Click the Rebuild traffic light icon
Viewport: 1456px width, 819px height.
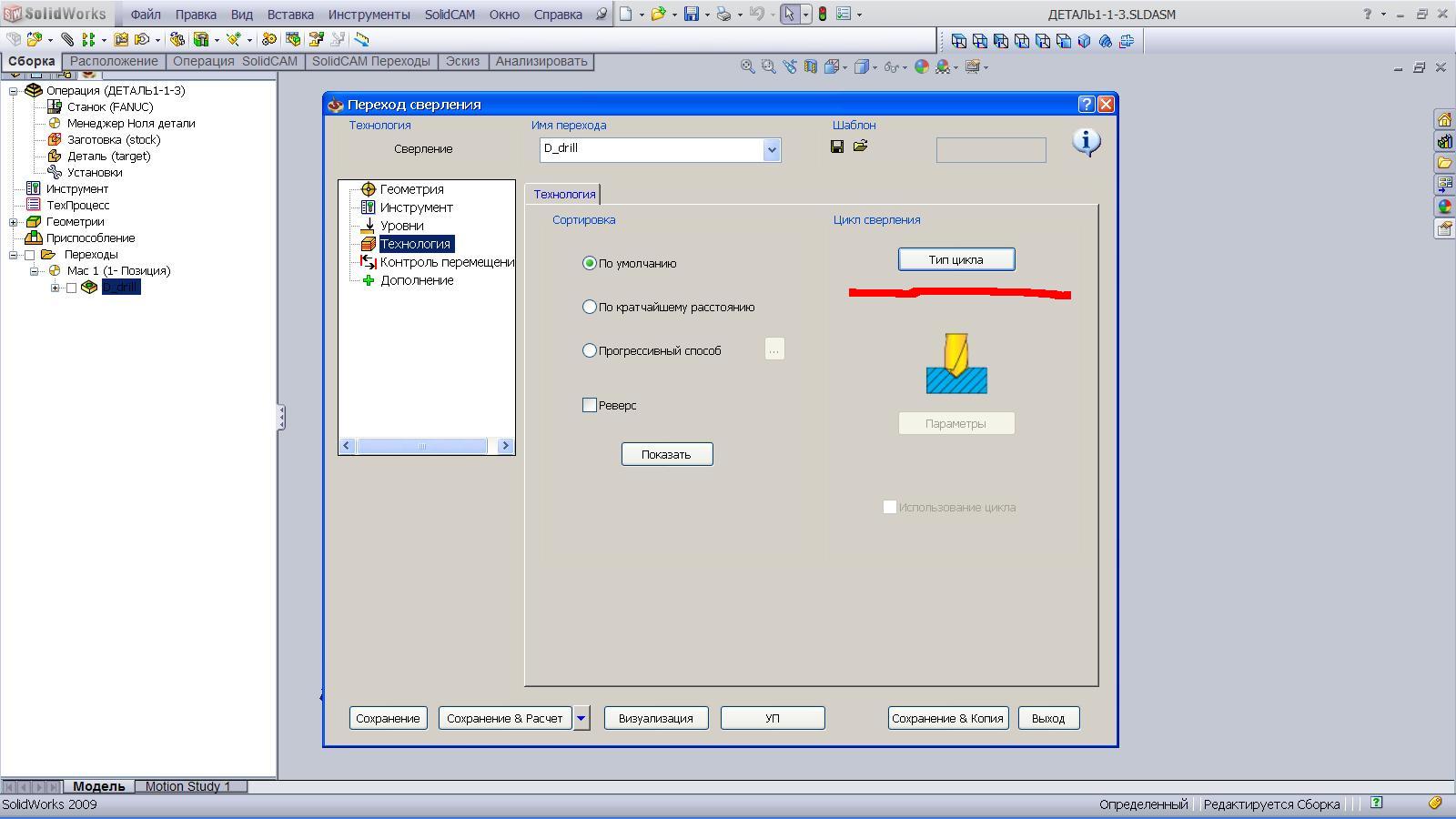click(x=823, y=14)
